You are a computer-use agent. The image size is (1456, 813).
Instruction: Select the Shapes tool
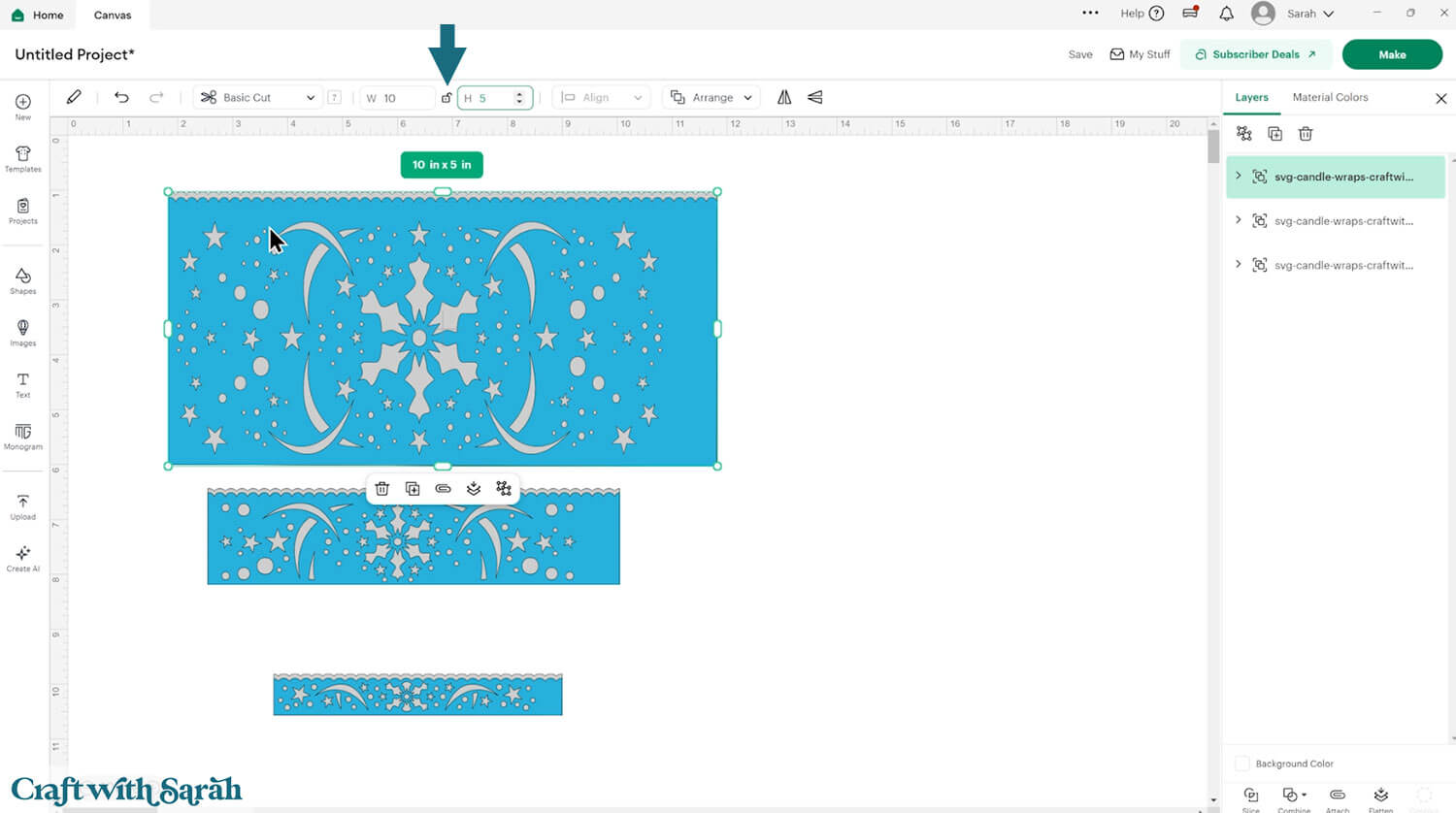point(23,281)
